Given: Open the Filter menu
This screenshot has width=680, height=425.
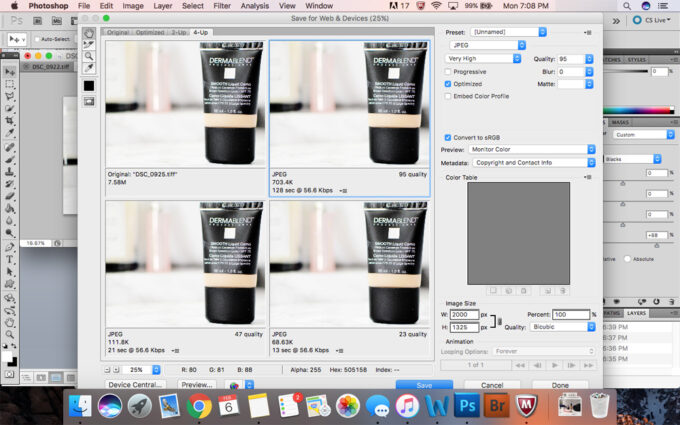Looking at the screenshot, I should pos(222,6).
